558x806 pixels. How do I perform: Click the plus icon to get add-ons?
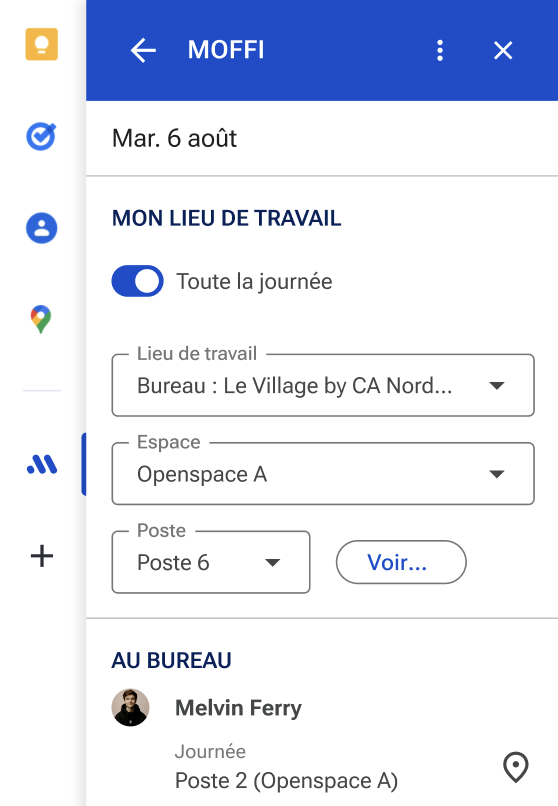42,556
